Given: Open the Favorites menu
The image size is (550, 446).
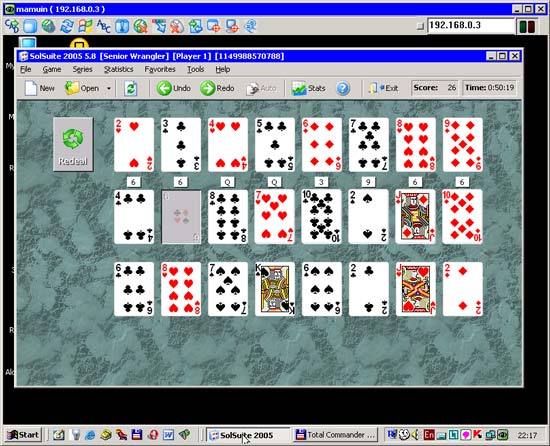Looking at the screenshot, I should pos(160,69).
